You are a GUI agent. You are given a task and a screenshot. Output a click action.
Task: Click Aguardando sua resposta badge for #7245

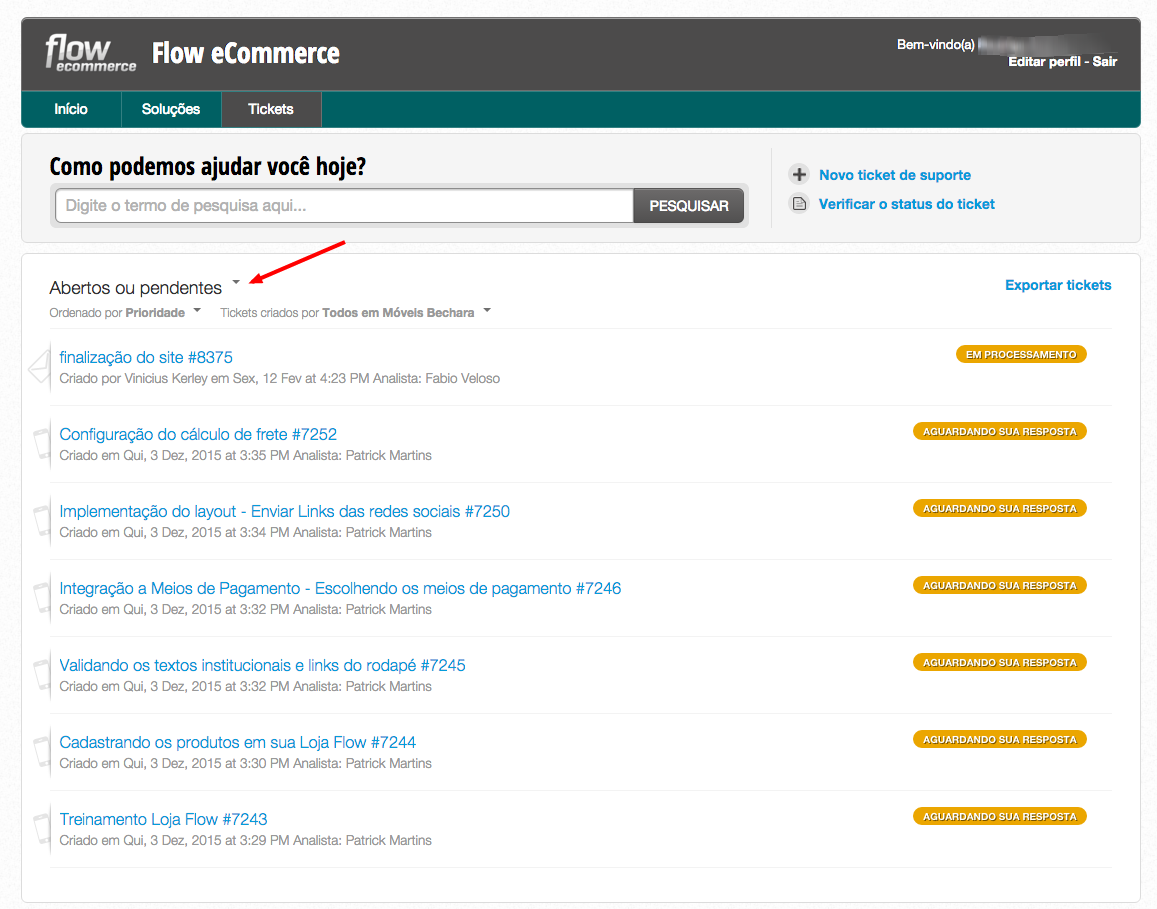pos(1000,662)
